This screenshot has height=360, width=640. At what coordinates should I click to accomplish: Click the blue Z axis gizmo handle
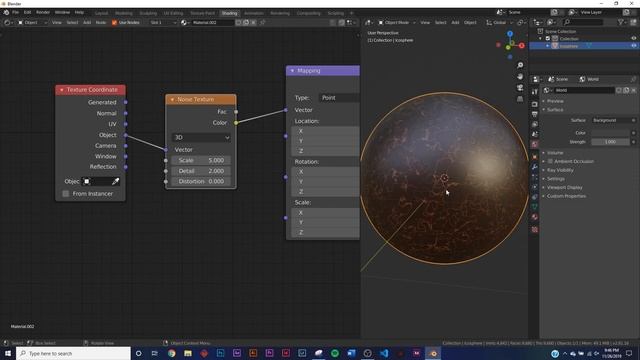tap(510, 34)
